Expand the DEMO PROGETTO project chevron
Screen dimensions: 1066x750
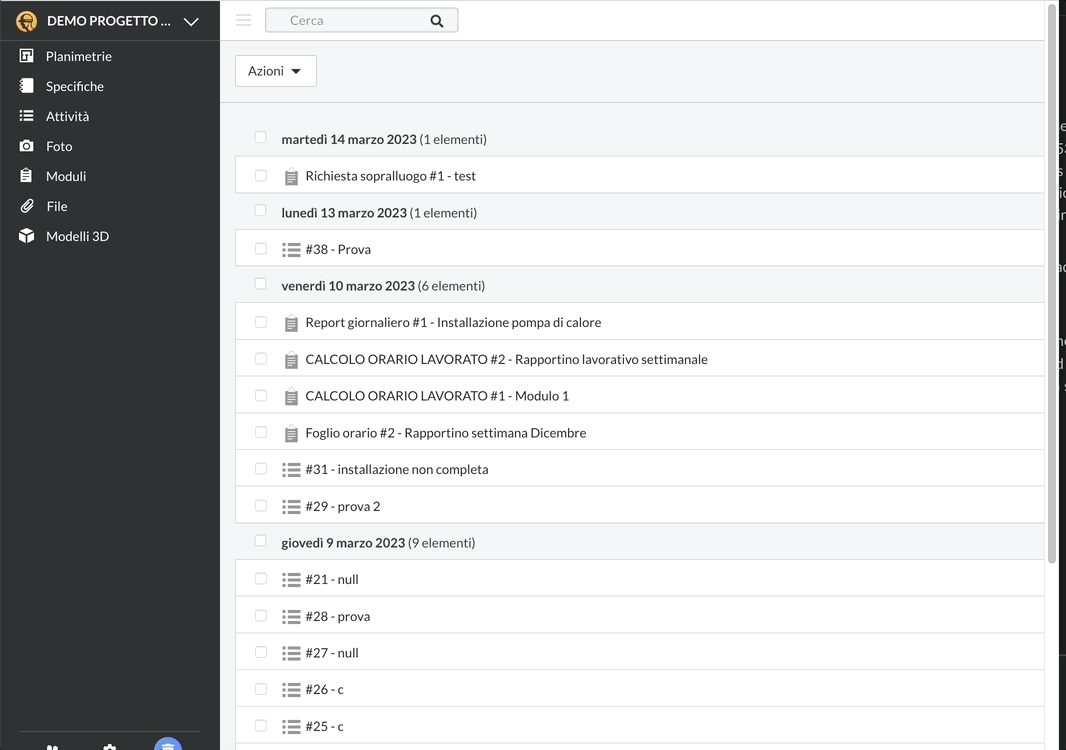(x=191, y=21)
